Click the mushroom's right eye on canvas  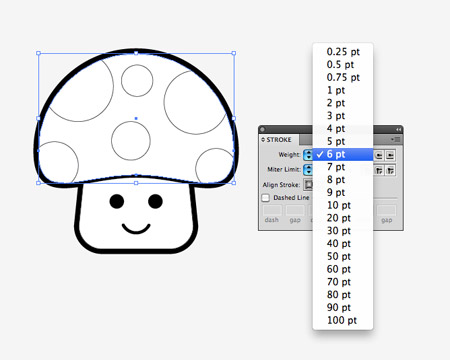[155, 201]
